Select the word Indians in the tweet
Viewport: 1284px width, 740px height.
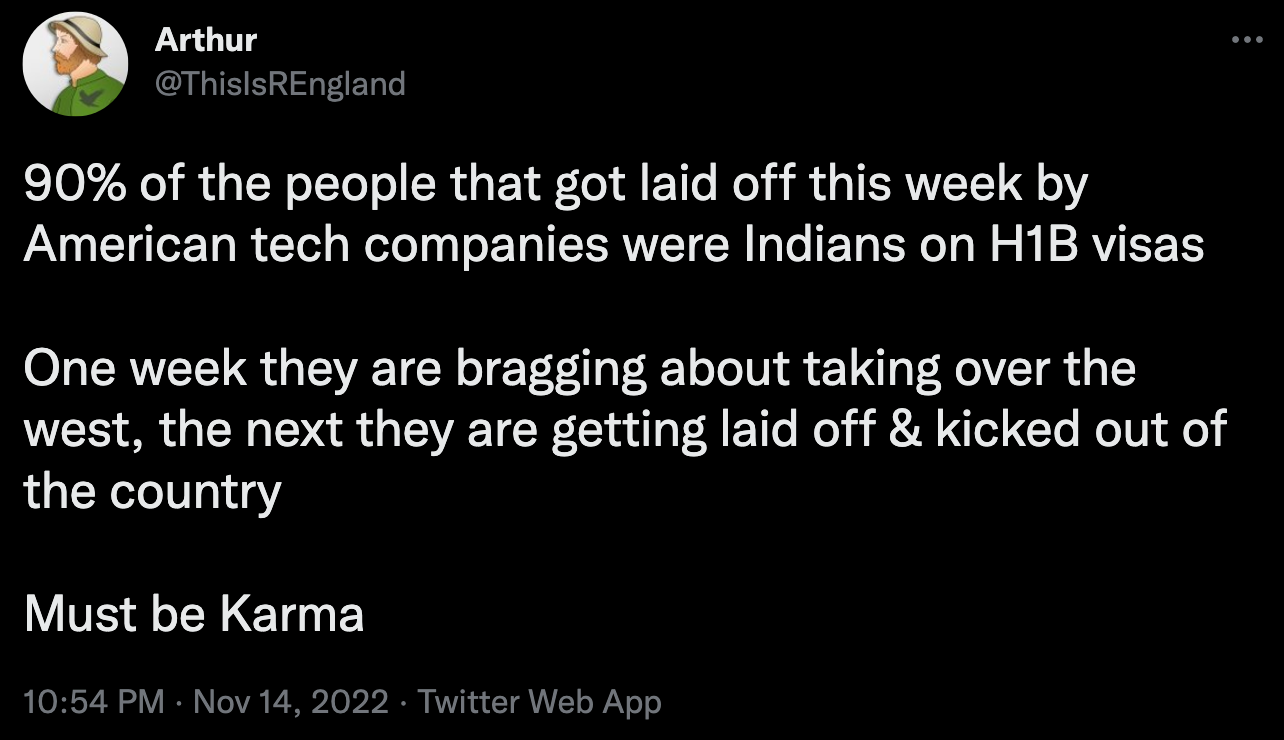pyautogui.click(x=807, y=246)
